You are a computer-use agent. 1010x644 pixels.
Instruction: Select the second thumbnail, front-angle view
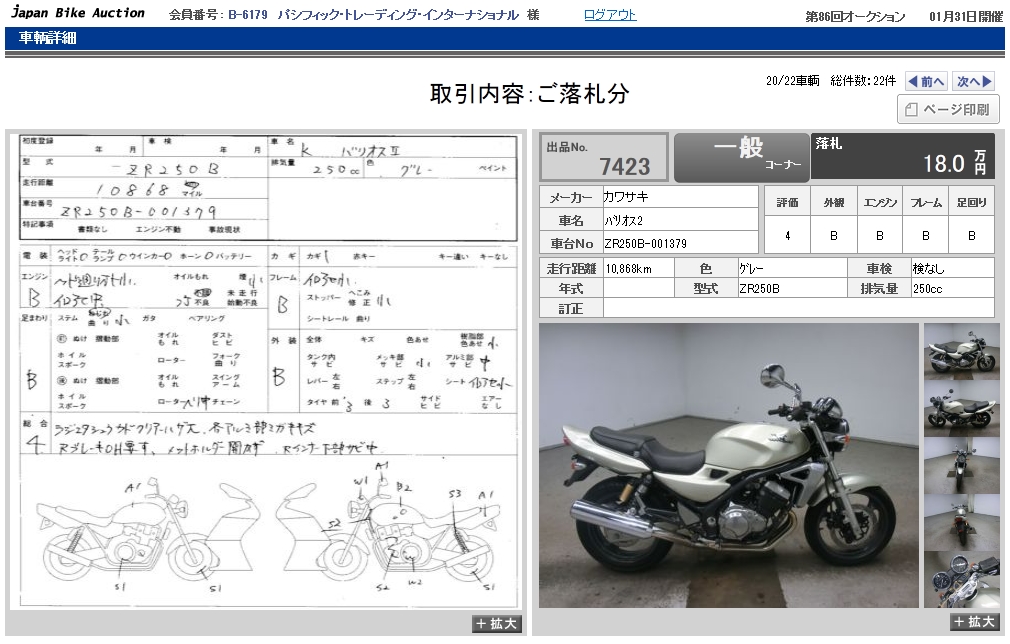(x=961, y=407)
